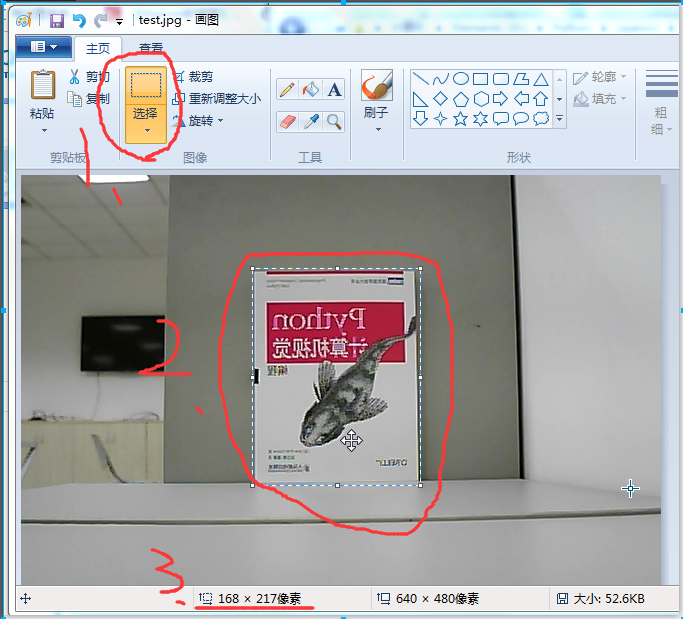Screen dimensions: 683x619
Task: Click the 粘贴 clipboard icon
Action: click(x=42, y=84)
